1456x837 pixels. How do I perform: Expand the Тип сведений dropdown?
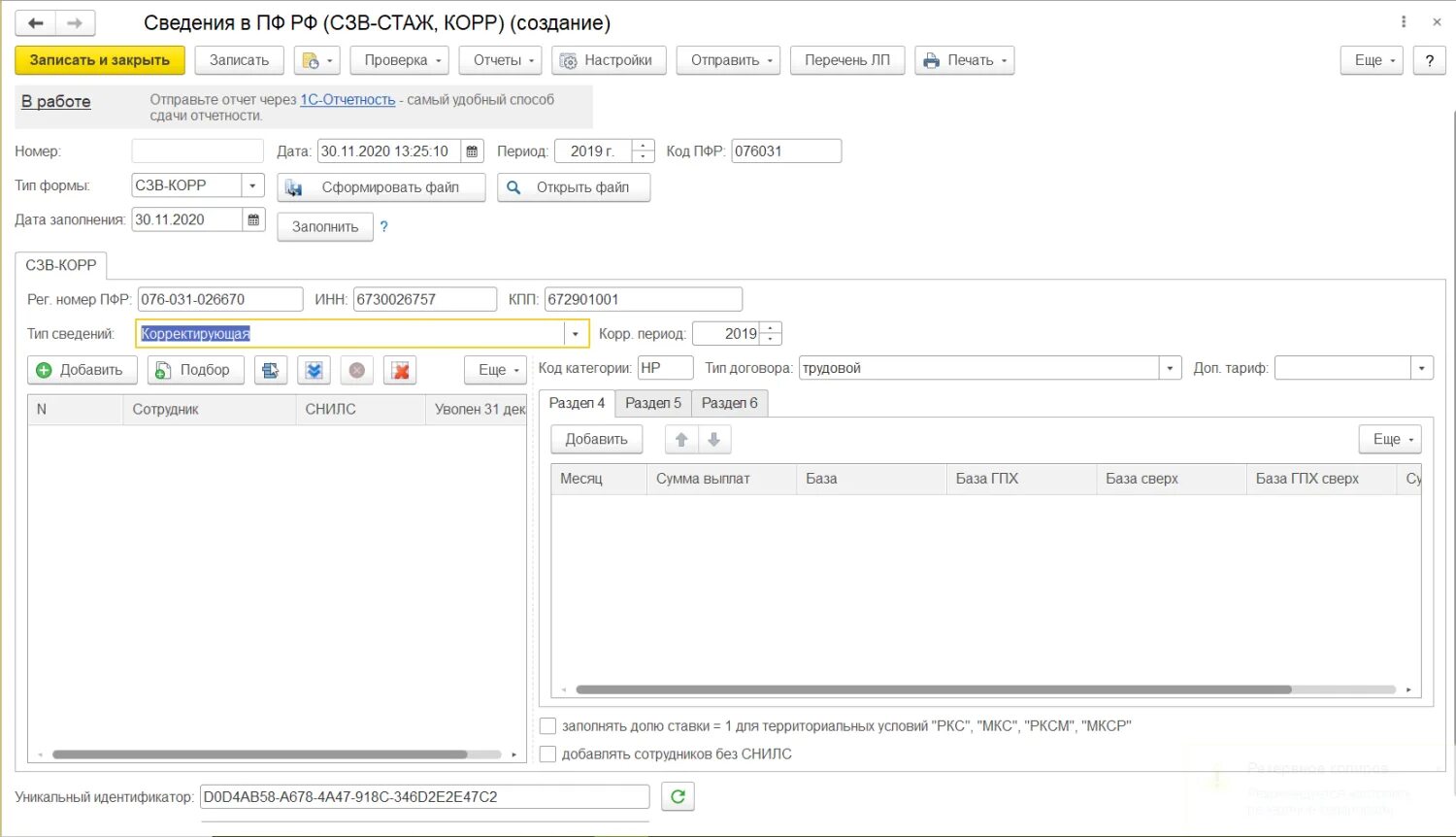(576, 334)
